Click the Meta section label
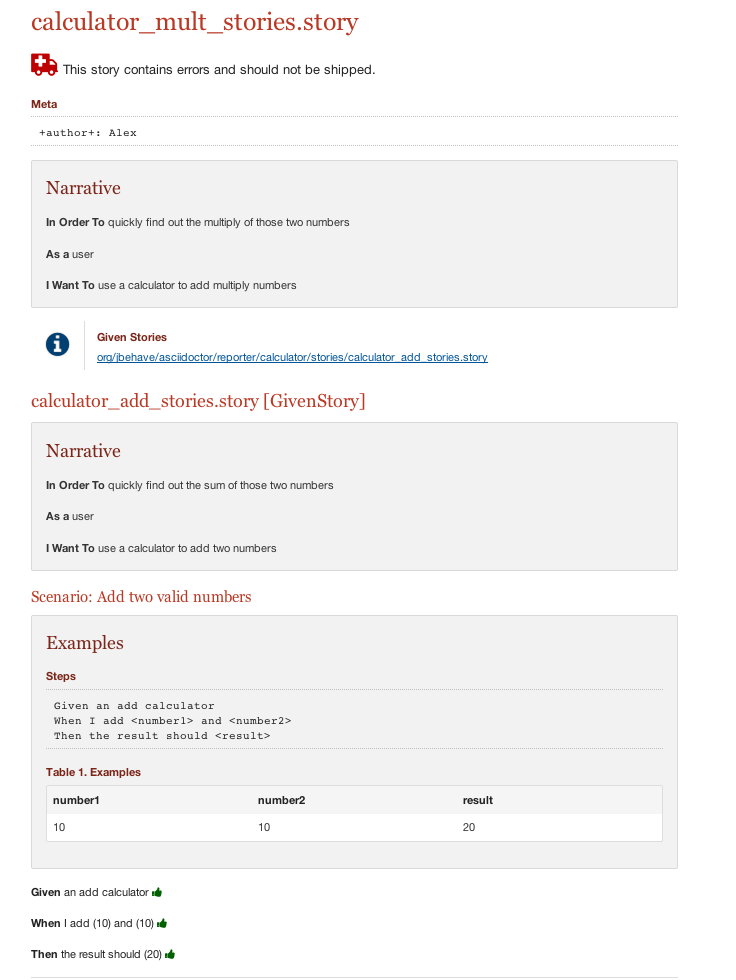 click(x=44, y=104)
